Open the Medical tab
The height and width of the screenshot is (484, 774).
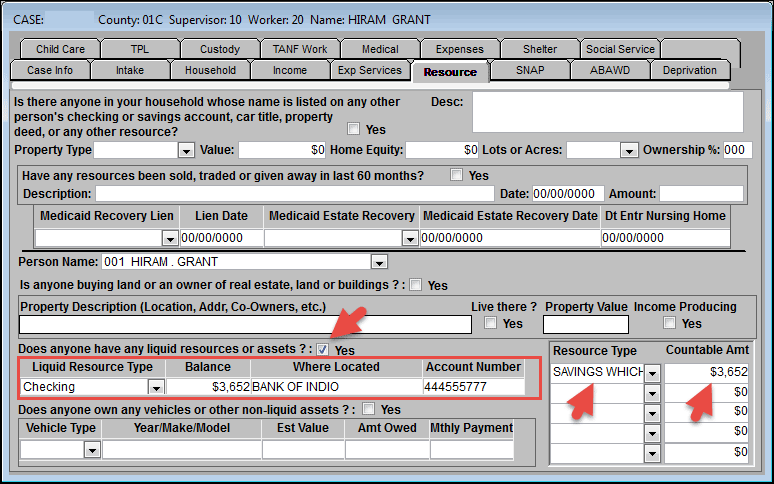click(380, 49)
